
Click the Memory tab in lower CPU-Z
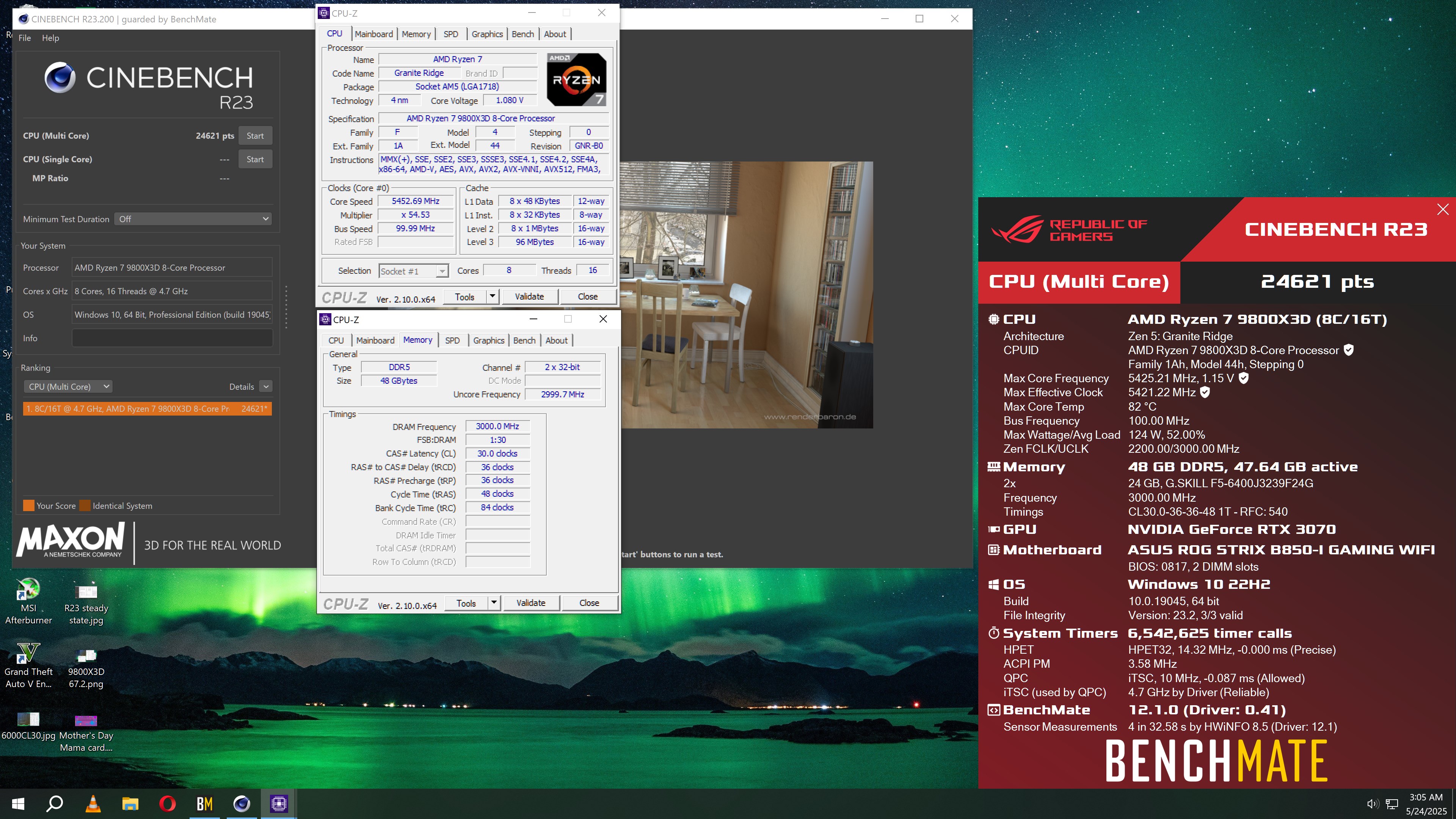click(418, 340)
